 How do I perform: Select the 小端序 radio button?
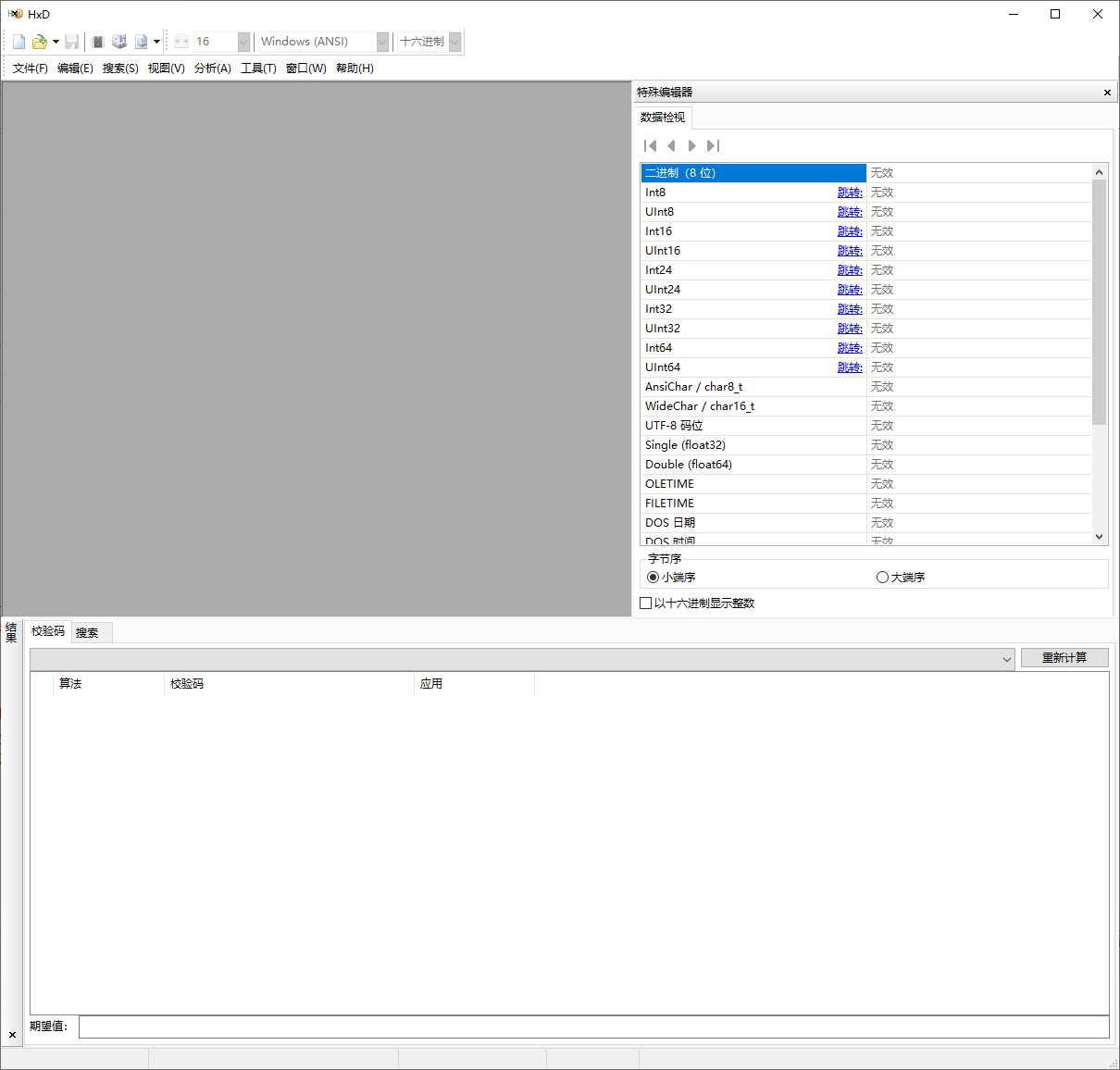click(x=653, y=578)
